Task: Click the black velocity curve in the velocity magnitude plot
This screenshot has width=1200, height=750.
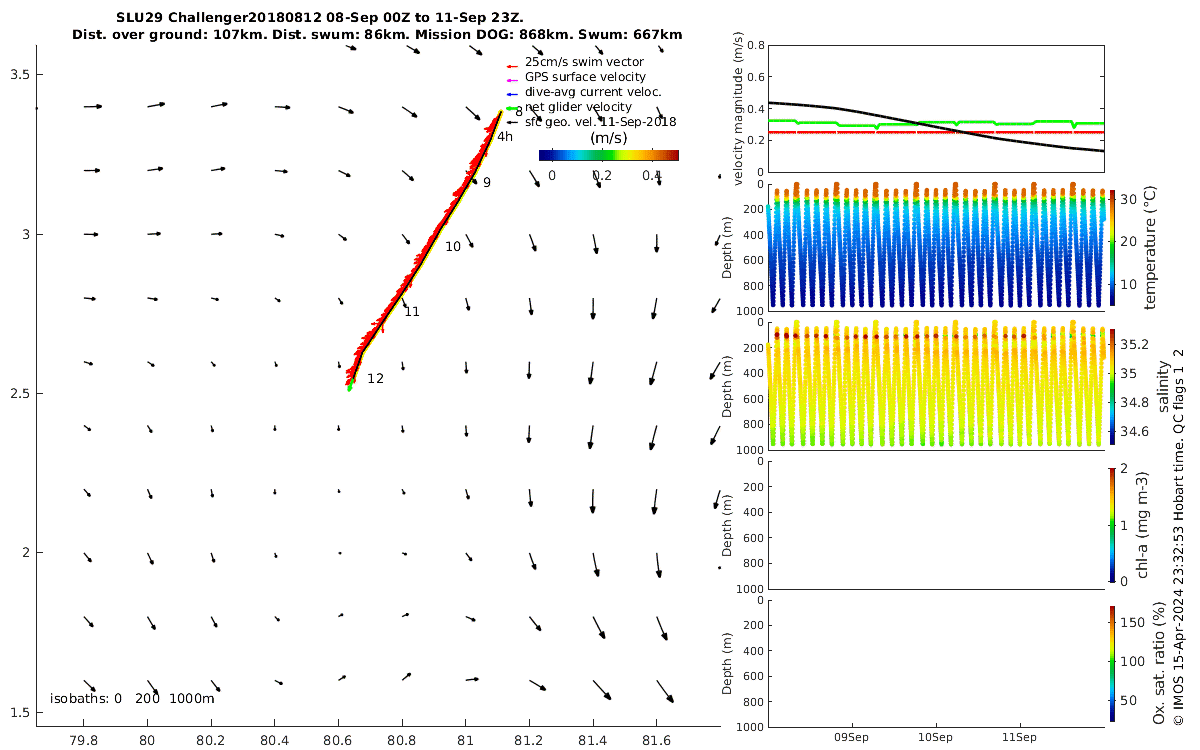Action: pyautogui.click(x=936, y=125)
